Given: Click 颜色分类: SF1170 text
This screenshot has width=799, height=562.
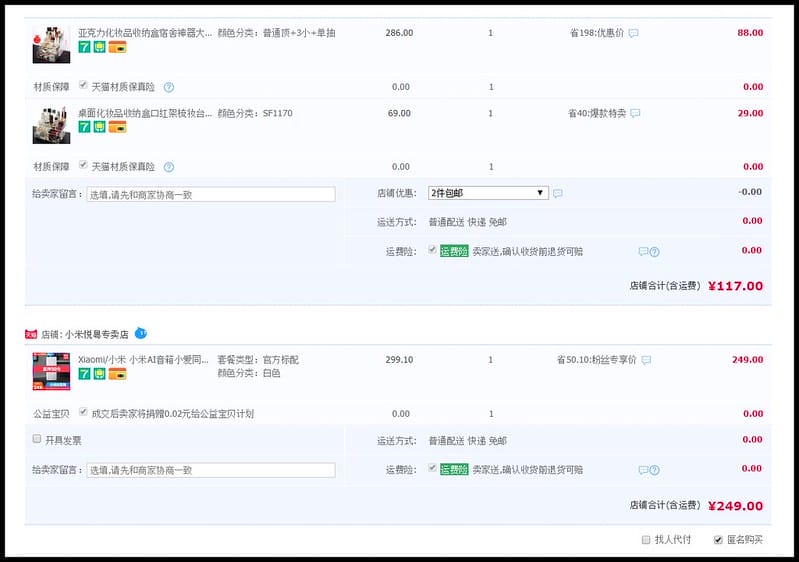Looking at the screenshot, I should (x=255, y=113).
